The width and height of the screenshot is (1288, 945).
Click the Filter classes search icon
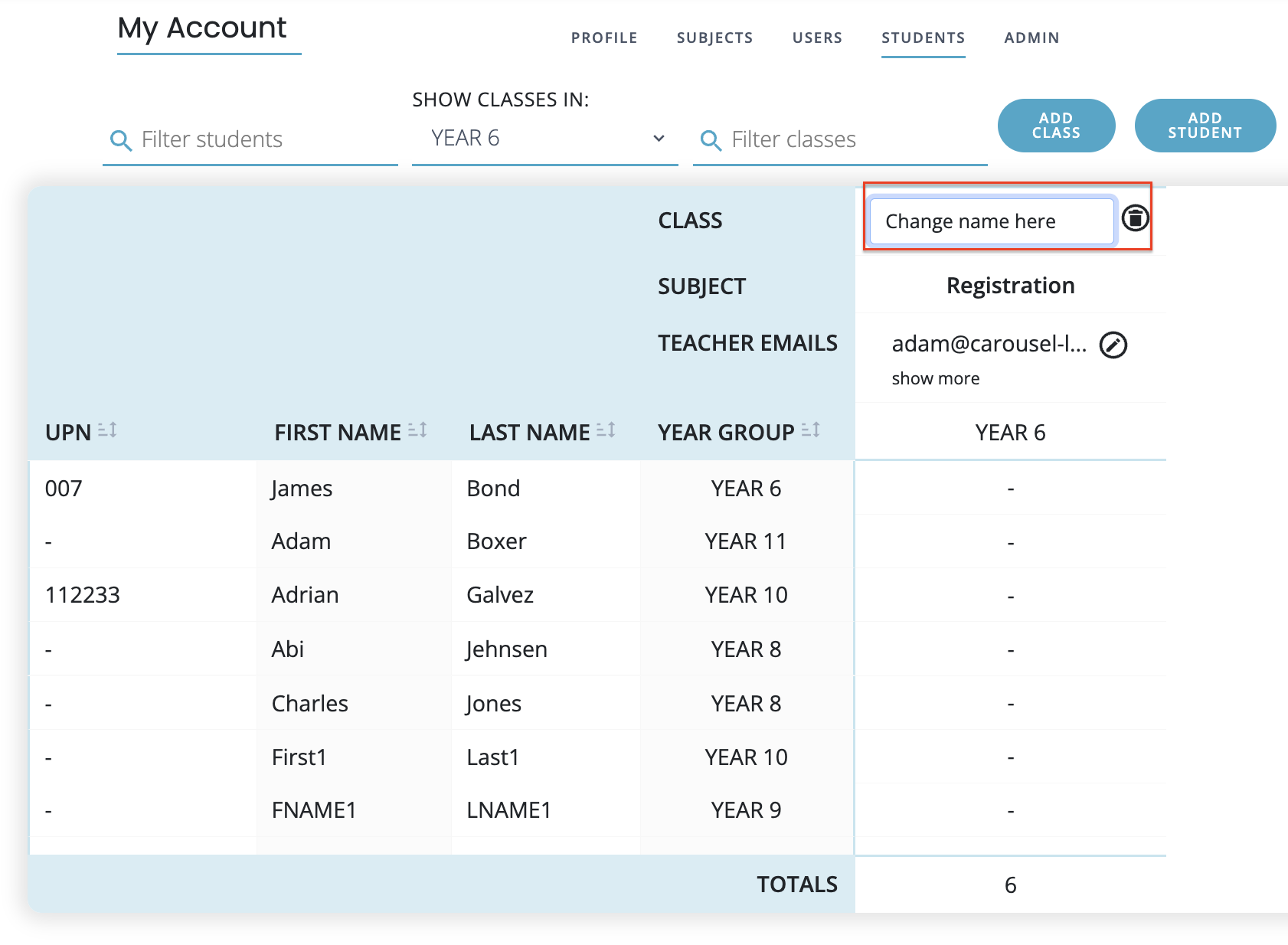(711, 140)
